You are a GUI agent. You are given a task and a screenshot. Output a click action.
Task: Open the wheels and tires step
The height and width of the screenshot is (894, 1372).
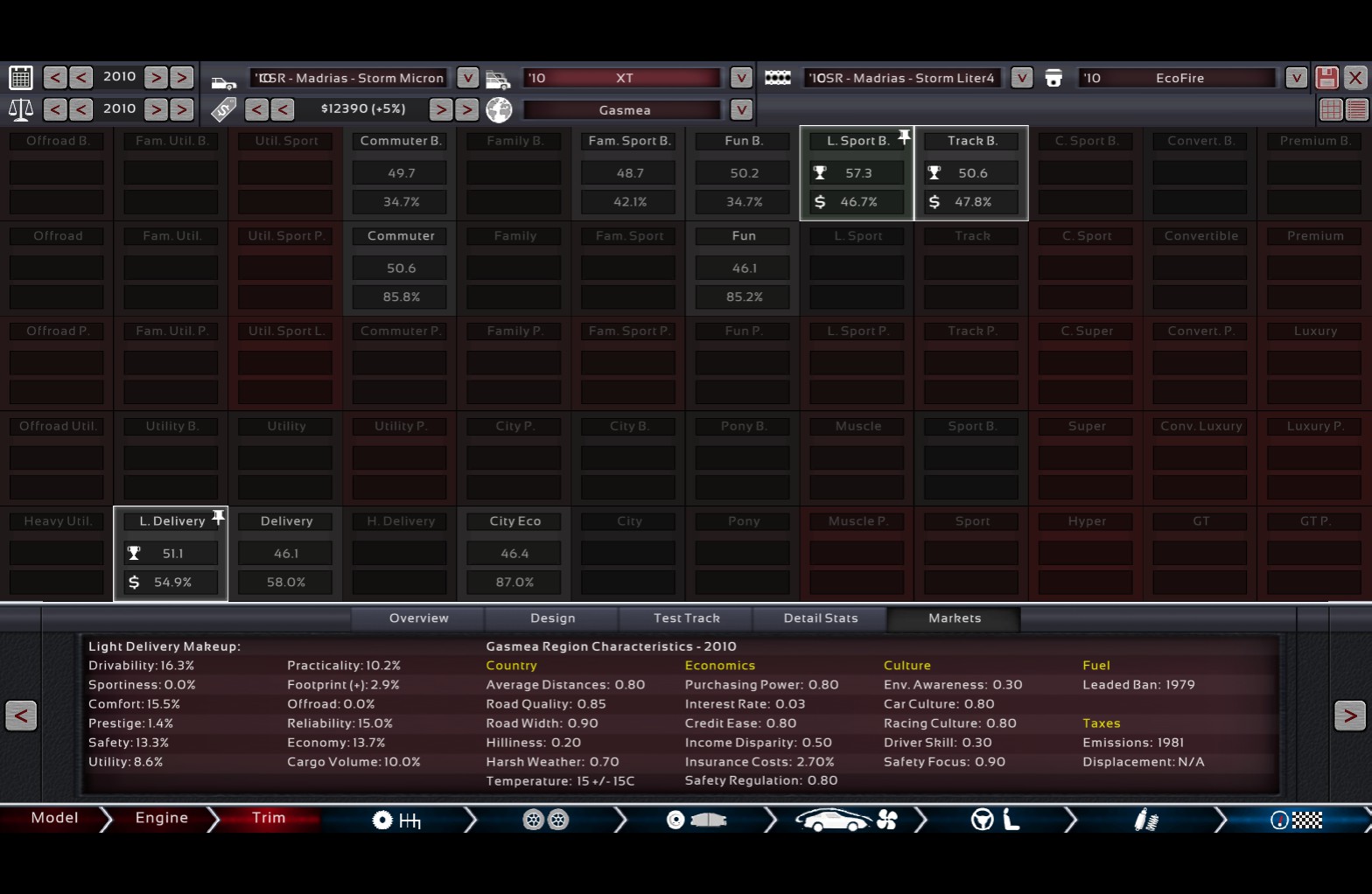(546, 820)
